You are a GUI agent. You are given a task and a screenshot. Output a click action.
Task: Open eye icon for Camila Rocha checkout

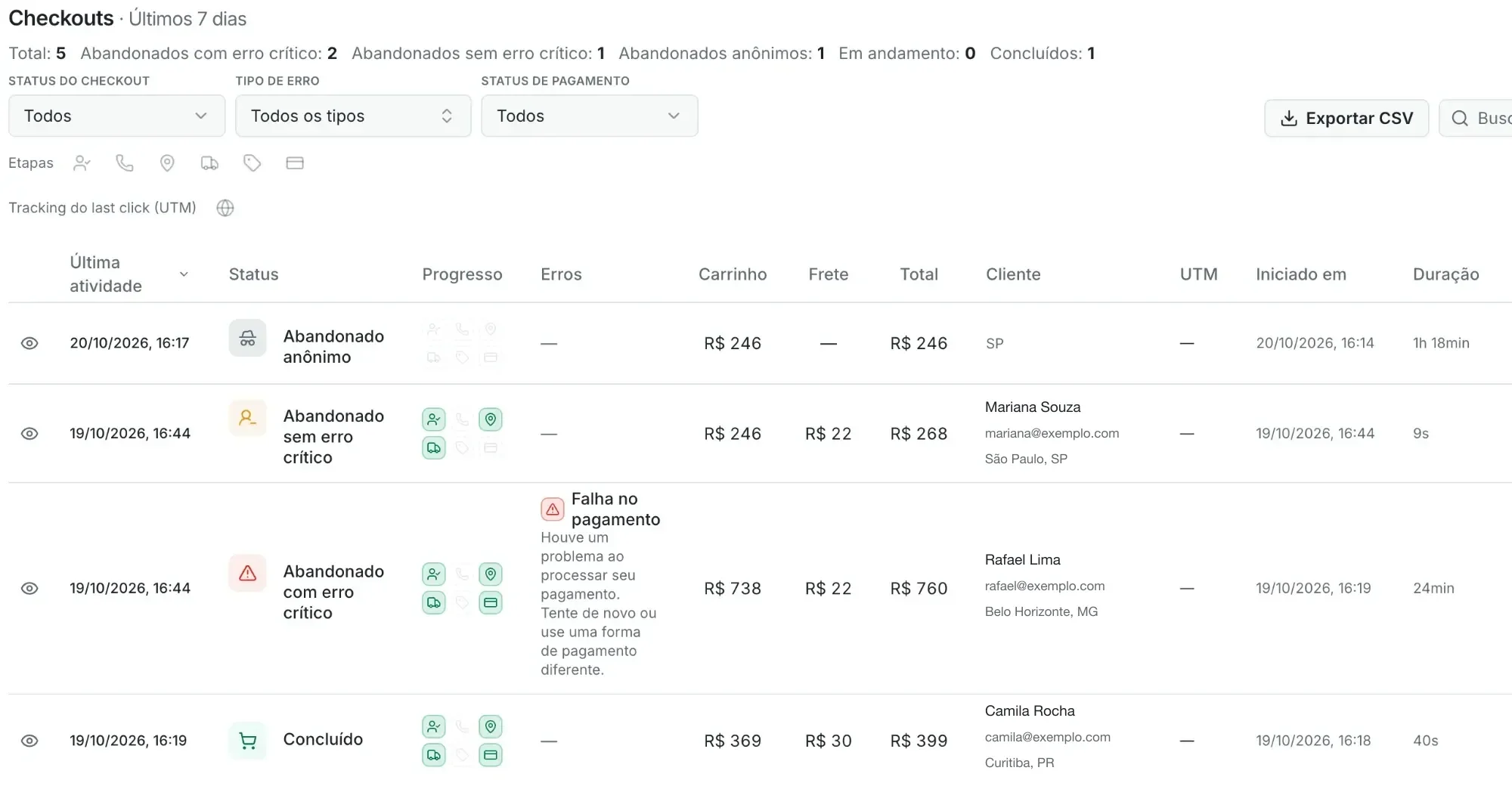click(x=29, y=741)
